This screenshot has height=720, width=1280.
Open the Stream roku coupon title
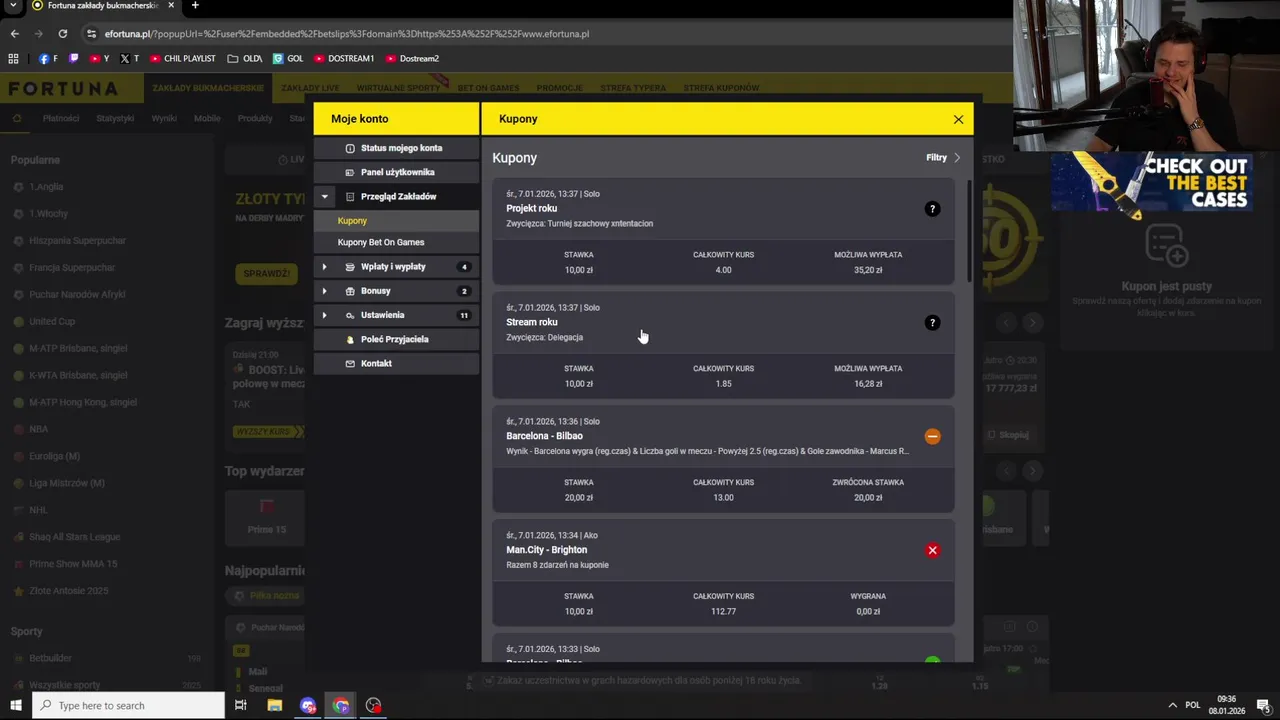click(x=532, y=322)
